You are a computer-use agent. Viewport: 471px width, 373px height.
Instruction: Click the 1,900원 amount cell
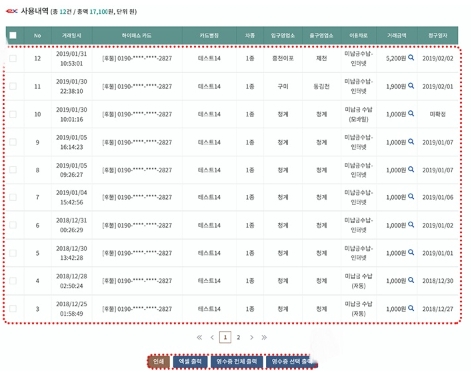coord(396,86)
